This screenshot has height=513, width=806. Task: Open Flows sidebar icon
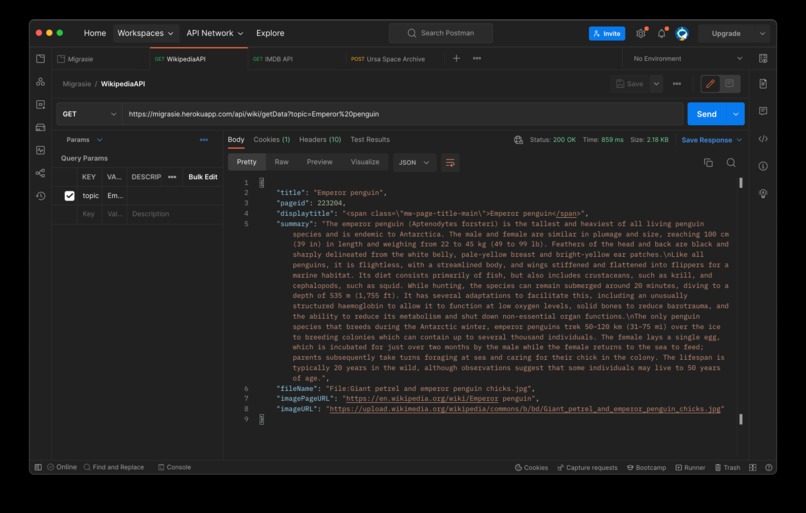(41, 173)
